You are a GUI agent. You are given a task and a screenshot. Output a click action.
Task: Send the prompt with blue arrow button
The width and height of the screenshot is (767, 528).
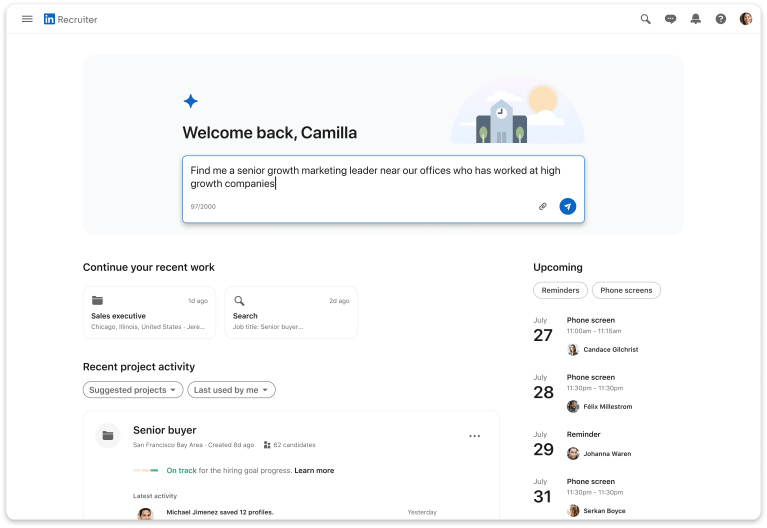coord(567,206)
